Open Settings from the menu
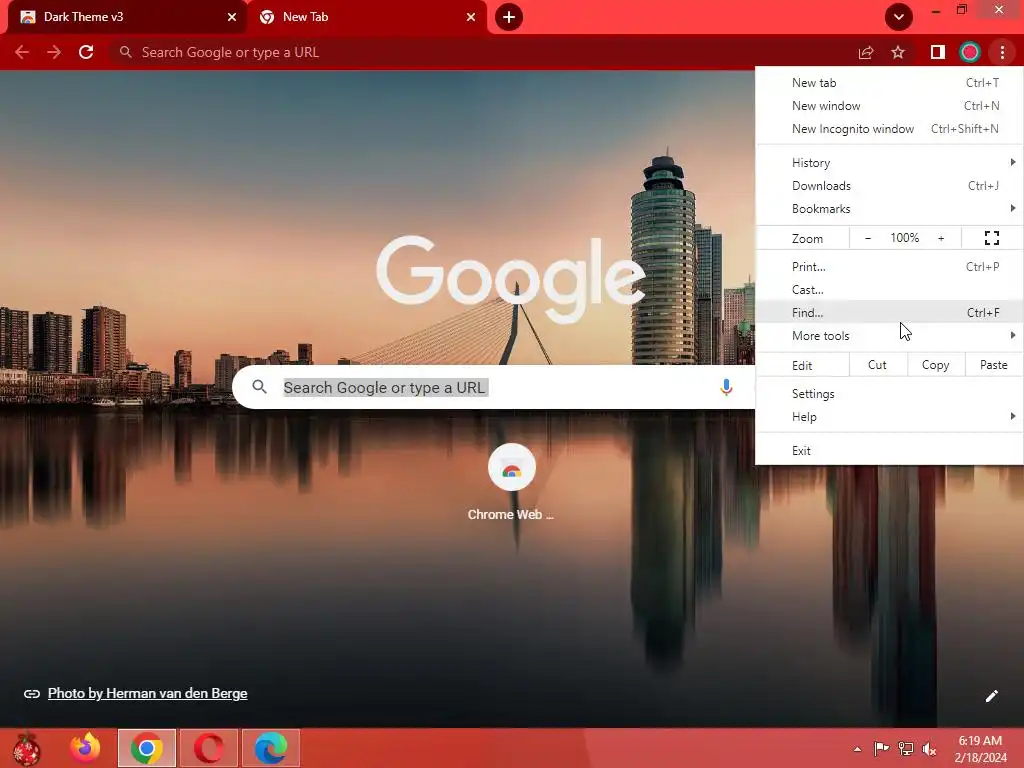The image size is (1024, 768). point(889,394)
